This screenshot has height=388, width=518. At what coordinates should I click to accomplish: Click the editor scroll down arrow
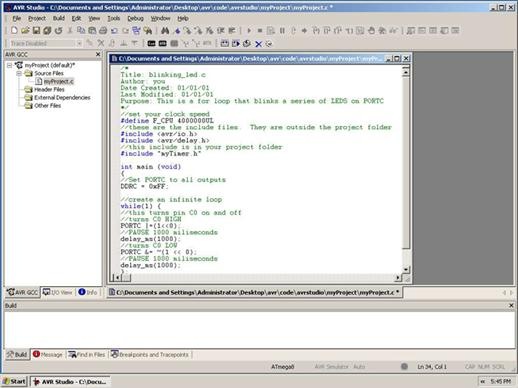[406, 269]
